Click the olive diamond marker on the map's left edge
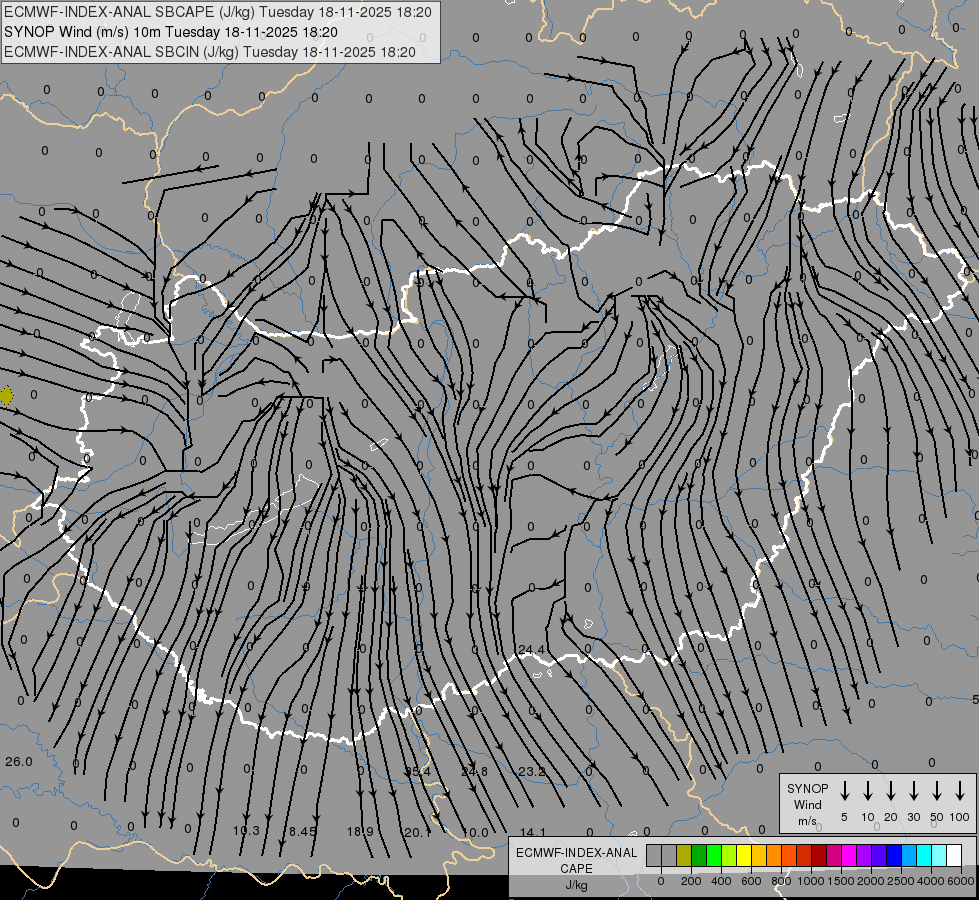 tap(6, 396)
